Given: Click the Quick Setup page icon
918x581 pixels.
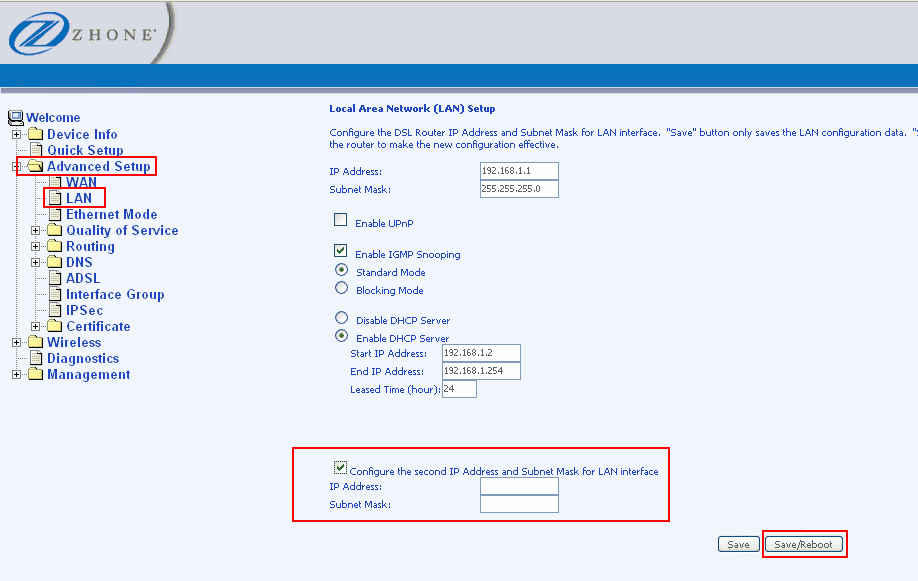Looking at the screenshot, I should click(37, 151).
